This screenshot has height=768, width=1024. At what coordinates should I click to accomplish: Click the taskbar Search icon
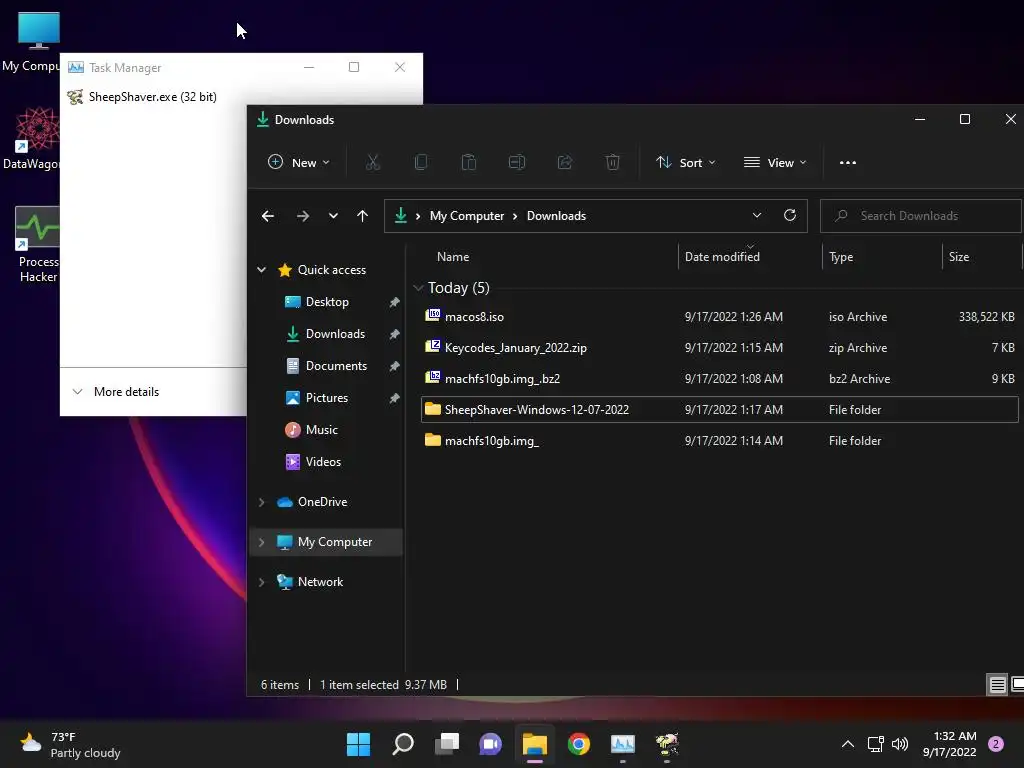coord(403,744)
